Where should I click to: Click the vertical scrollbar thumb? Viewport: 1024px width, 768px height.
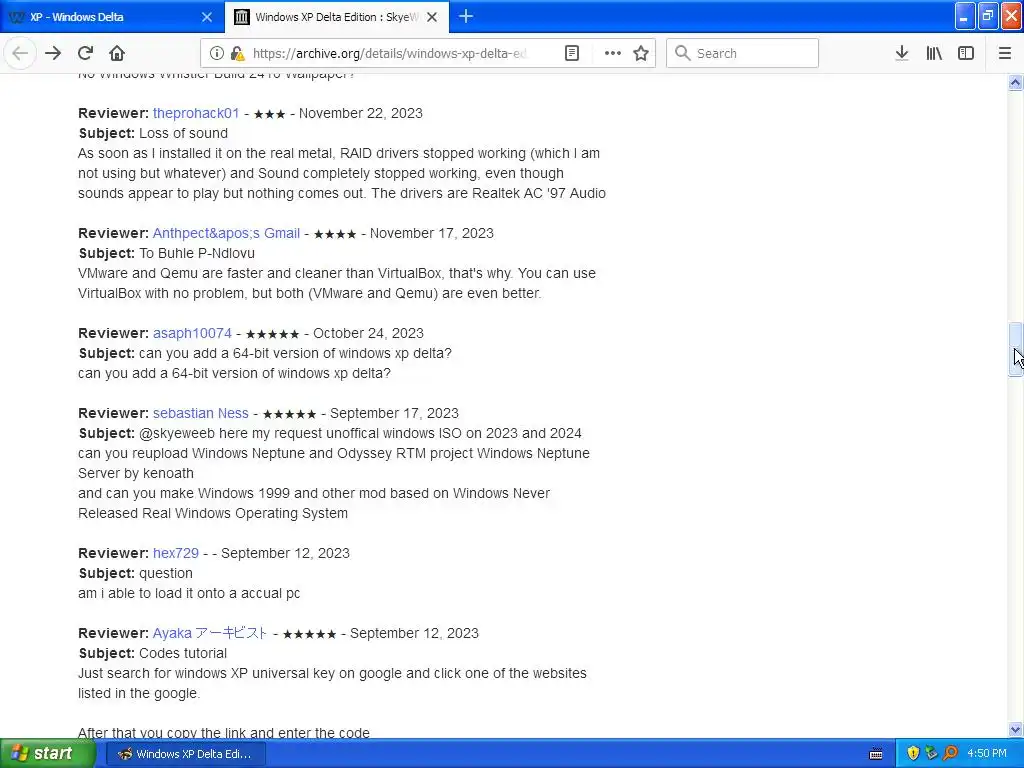tap(1015, 349)
